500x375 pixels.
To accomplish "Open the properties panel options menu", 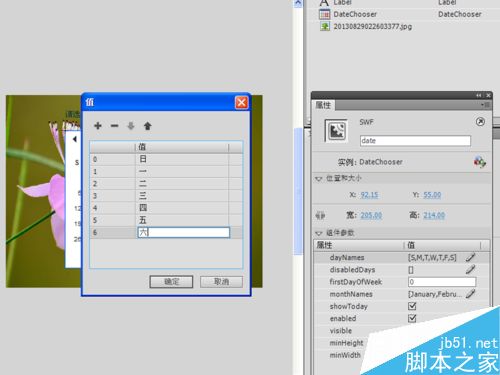I will point(485,105).
